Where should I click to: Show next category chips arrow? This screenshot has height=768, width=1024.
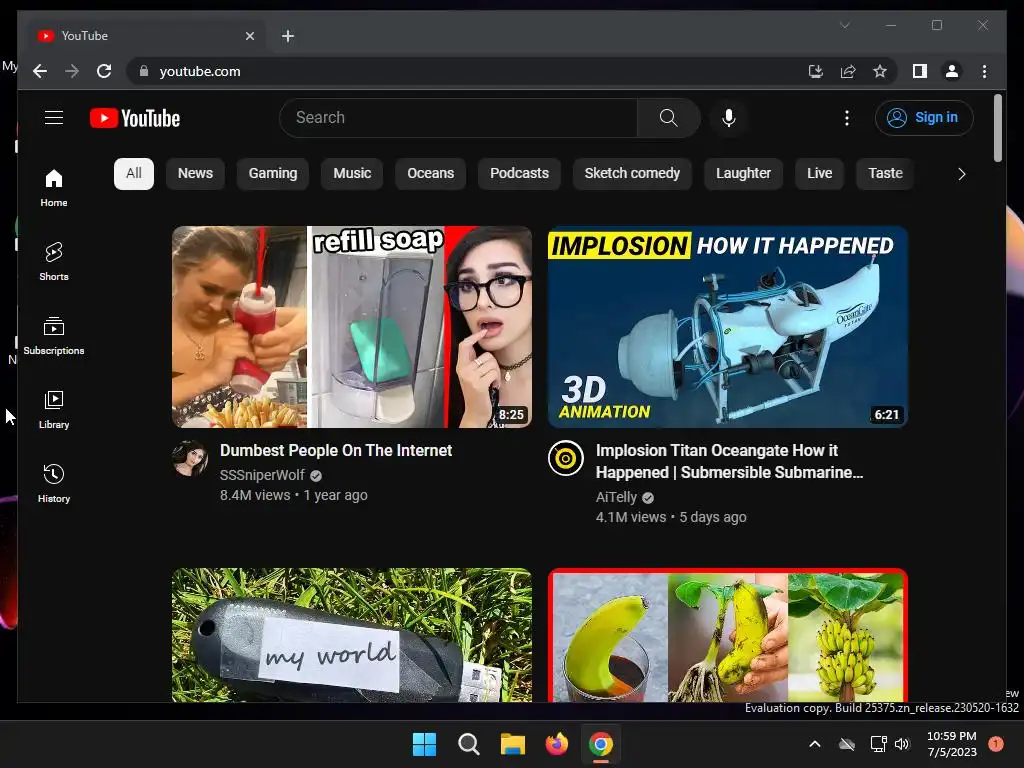(961, 174)
